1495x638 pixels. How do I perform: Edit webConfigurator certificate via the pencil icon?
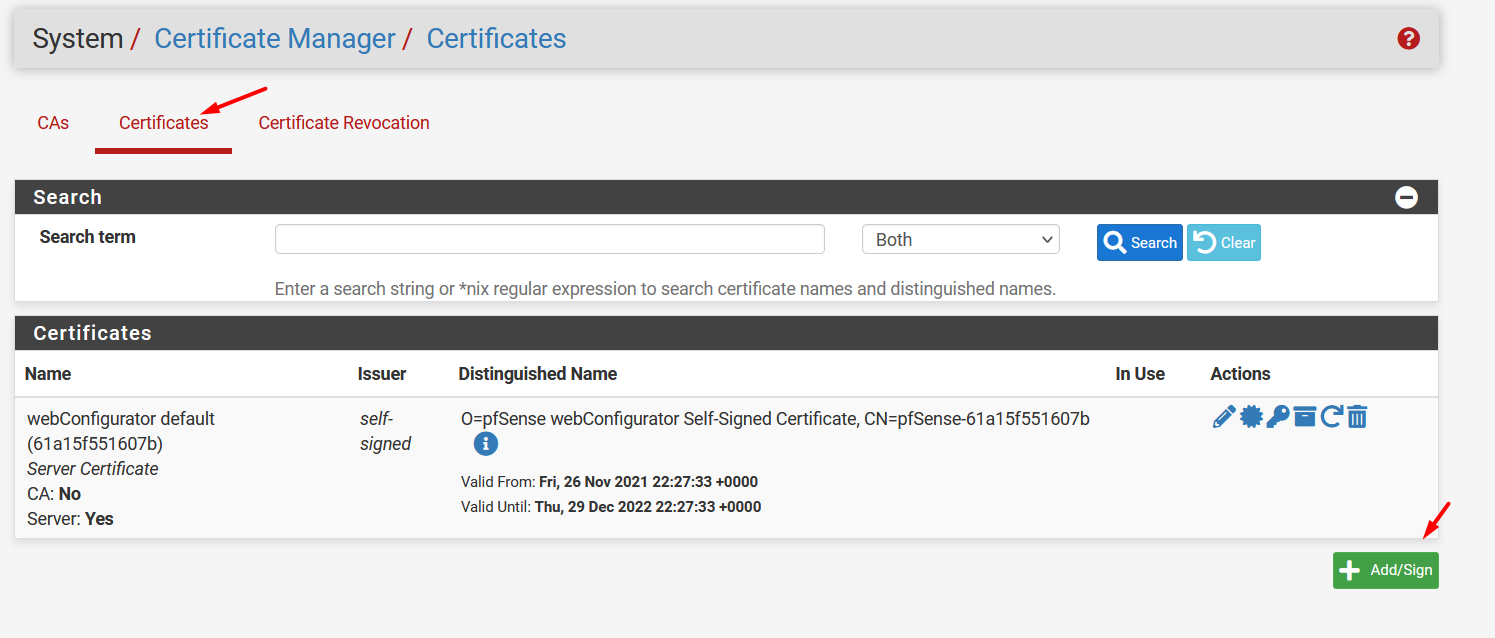point(1223,417)
